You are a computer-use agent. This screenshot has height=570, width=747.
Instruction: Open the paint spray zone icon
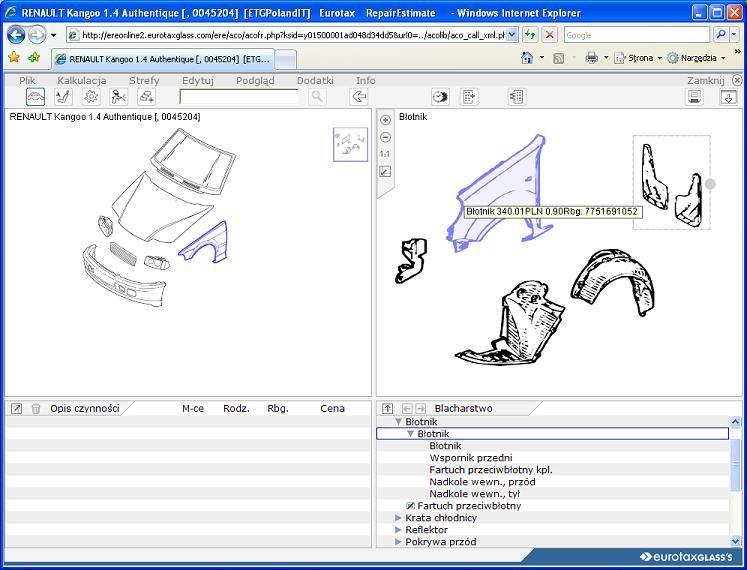pyautogui.click(x=118, y=97)
